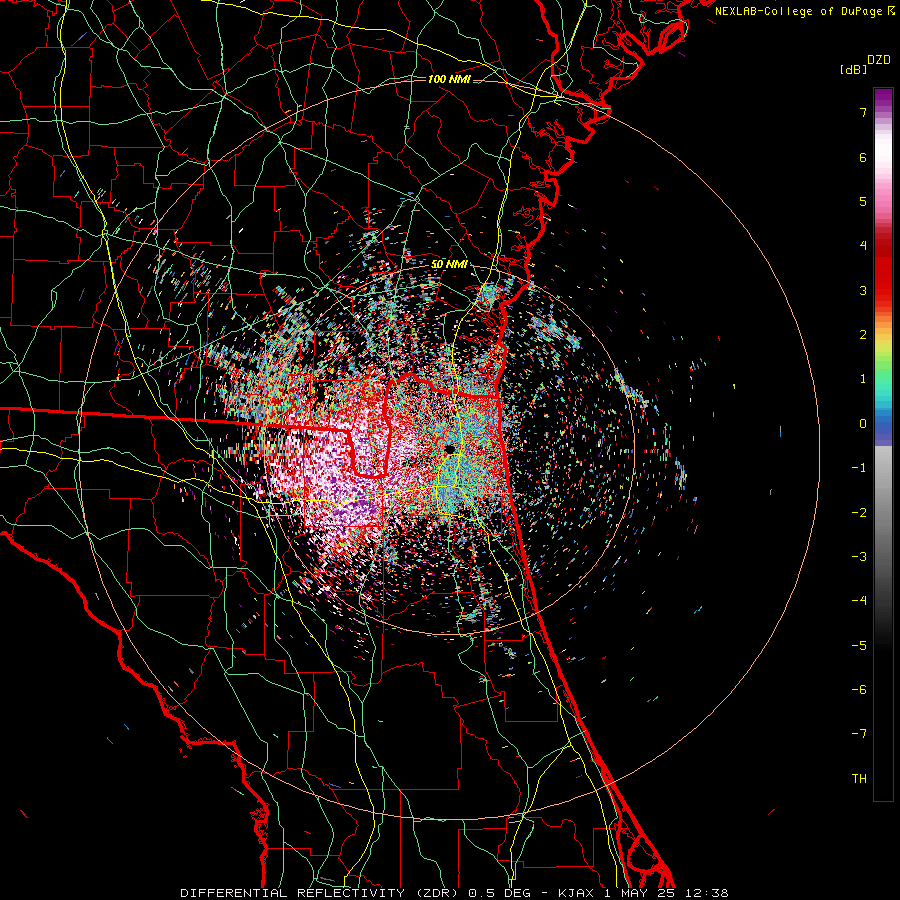This screenshot has height=900, width=900.
Task: Click the scale value 7 label
Action: pos(863,112)
